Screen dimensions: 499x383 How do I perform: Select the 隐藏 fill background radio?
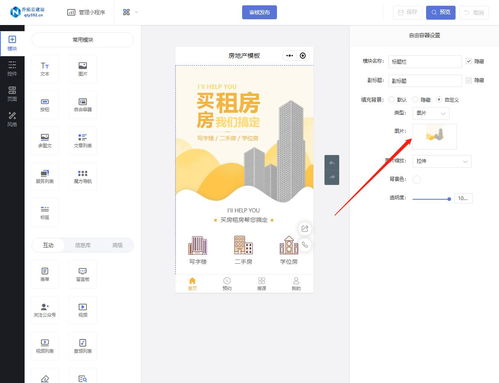tap(415, 100)
